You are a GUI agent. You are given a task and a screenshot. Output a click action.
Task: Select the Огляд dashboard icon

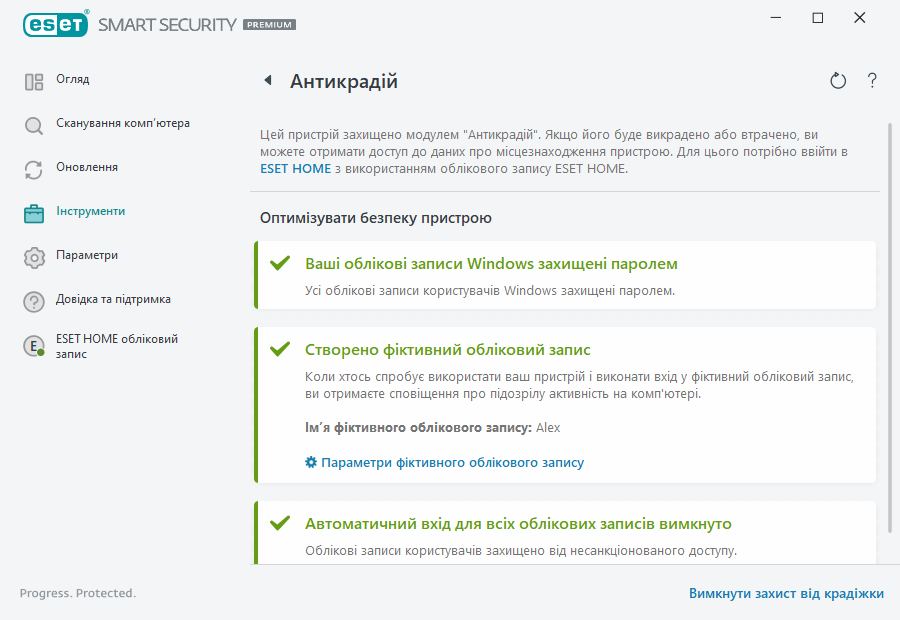pyautogui.click(x=33, y=79)
